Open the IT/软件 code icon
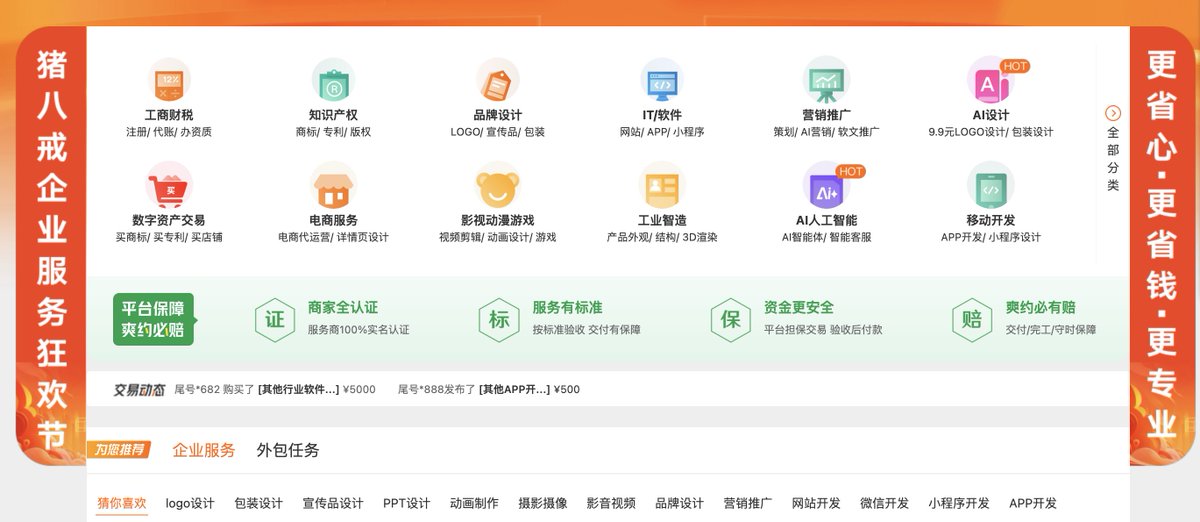The image size is (1200, 522). tap(661, 81)
